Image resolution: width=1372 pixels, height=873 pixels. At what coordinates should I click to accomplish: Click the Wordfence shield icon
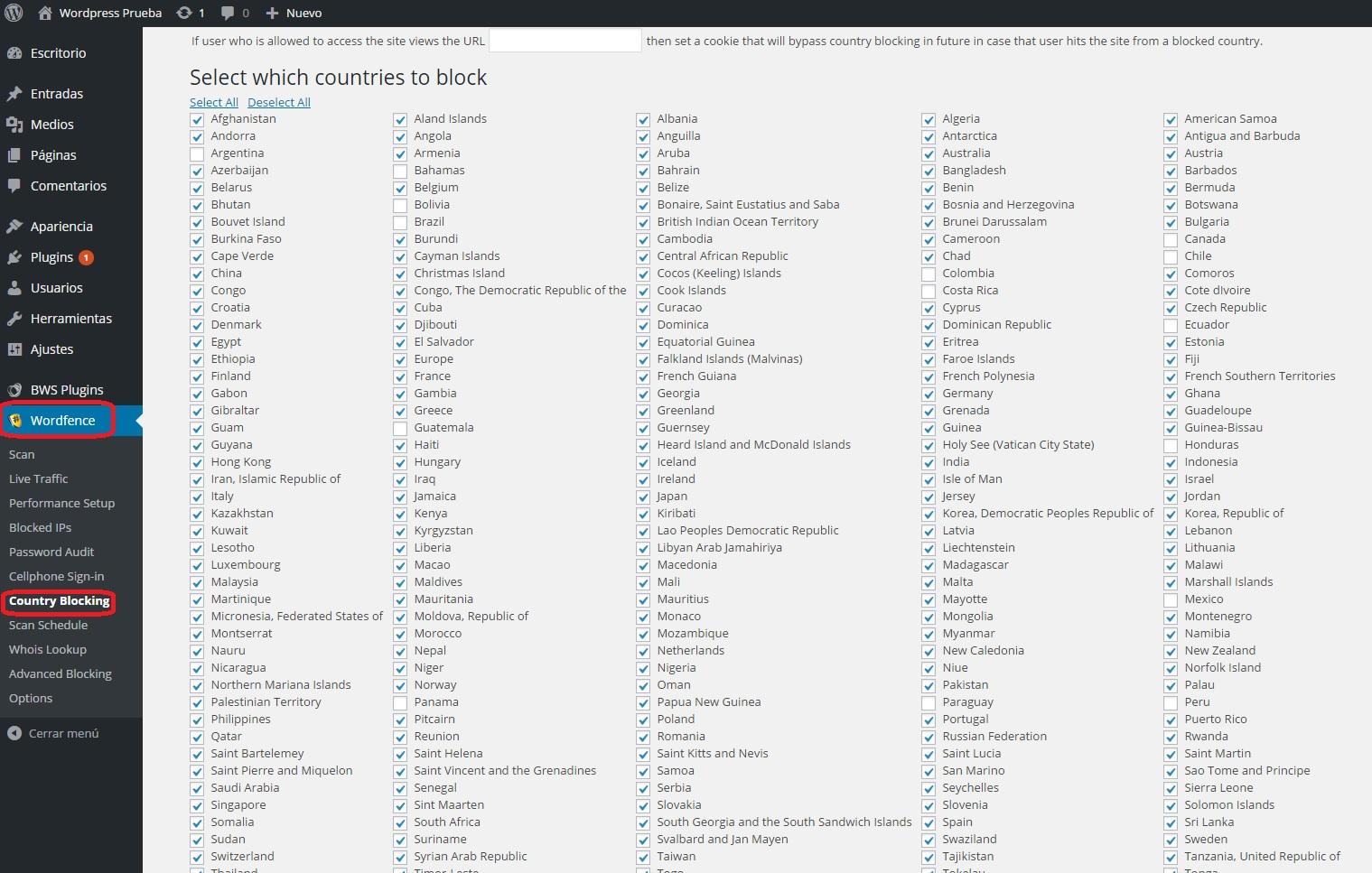[x=15, y=421]
